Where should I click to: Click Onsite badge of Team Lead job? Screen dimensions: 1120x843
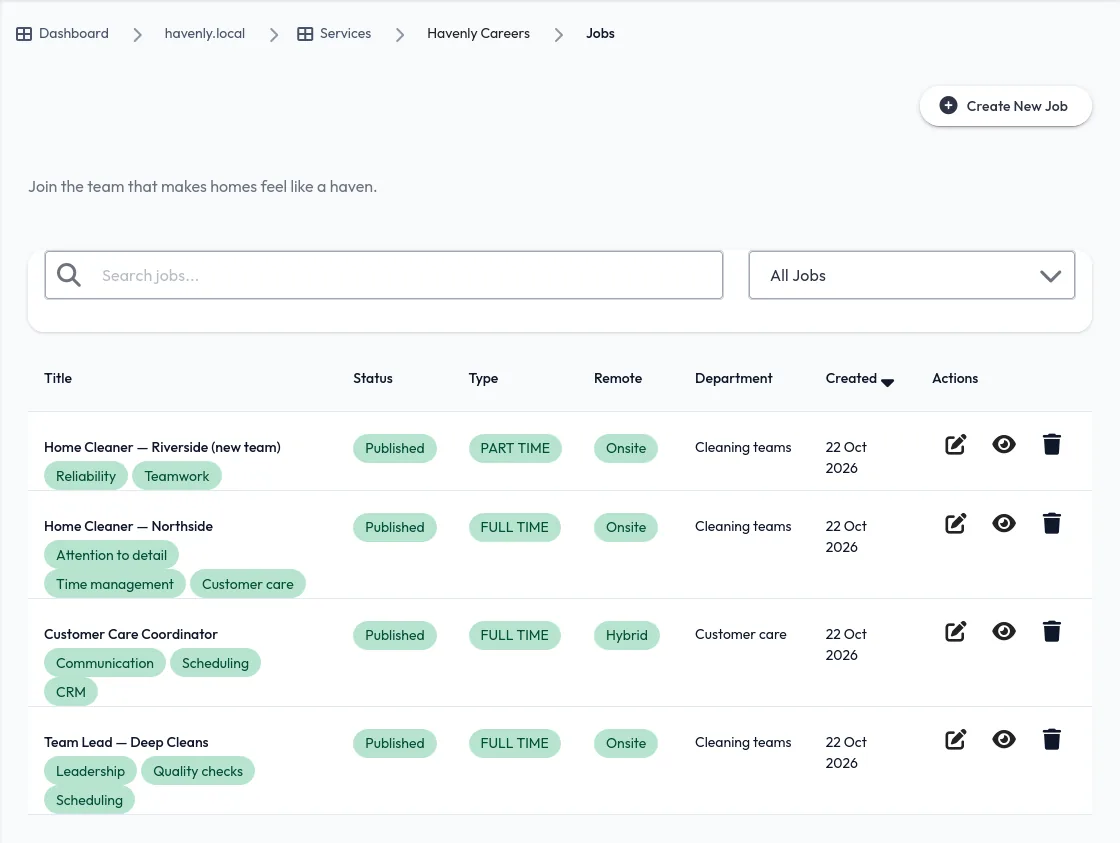coord(626,743)
